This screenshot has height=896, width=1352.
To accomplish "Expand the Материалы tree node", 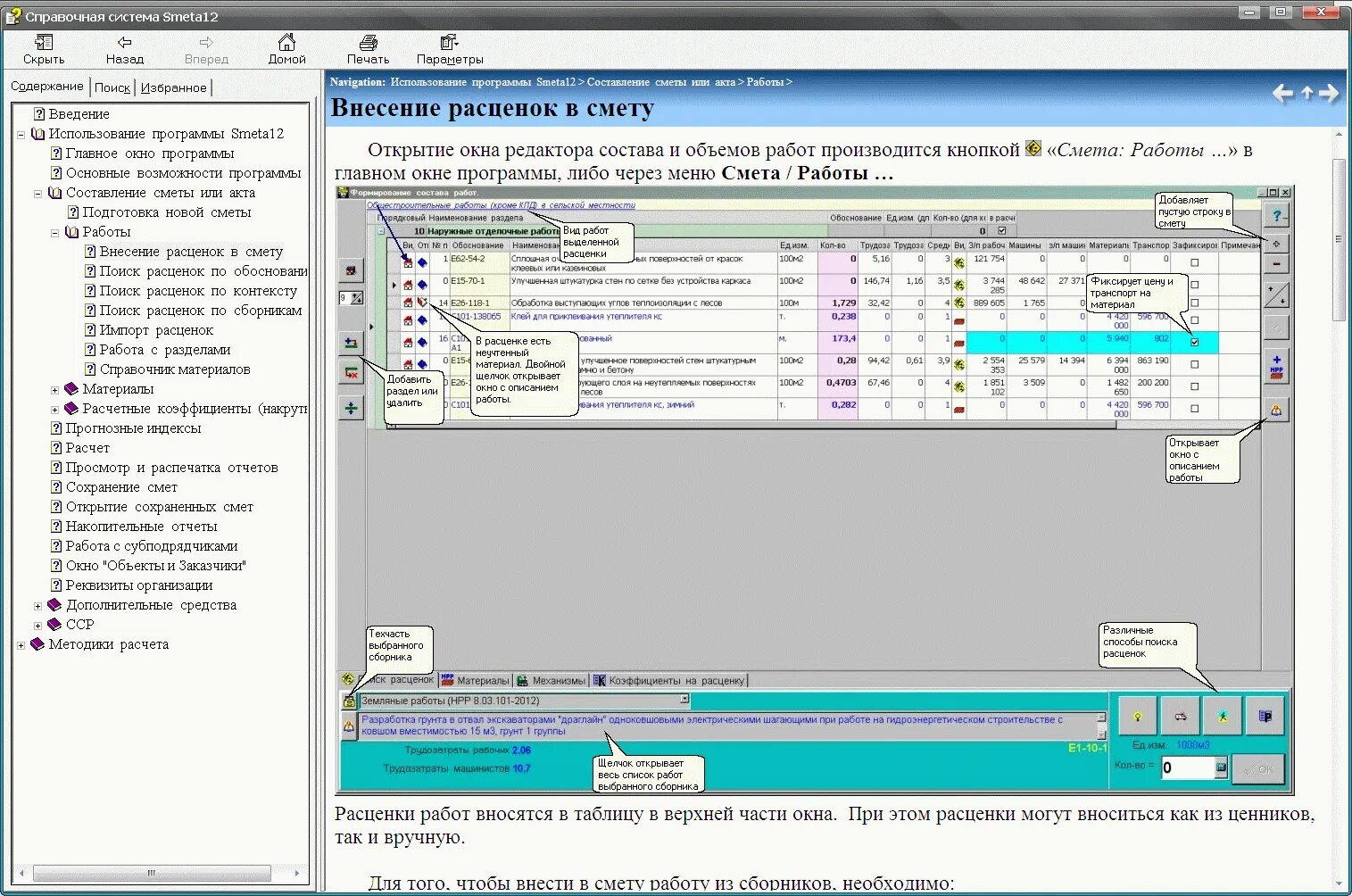I will pos(54,390).
